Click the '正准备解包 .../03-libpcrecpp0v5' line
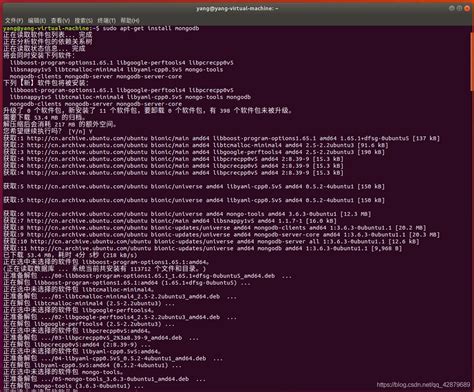The width and height of the screenshot is (474, 392). point(101,338)
